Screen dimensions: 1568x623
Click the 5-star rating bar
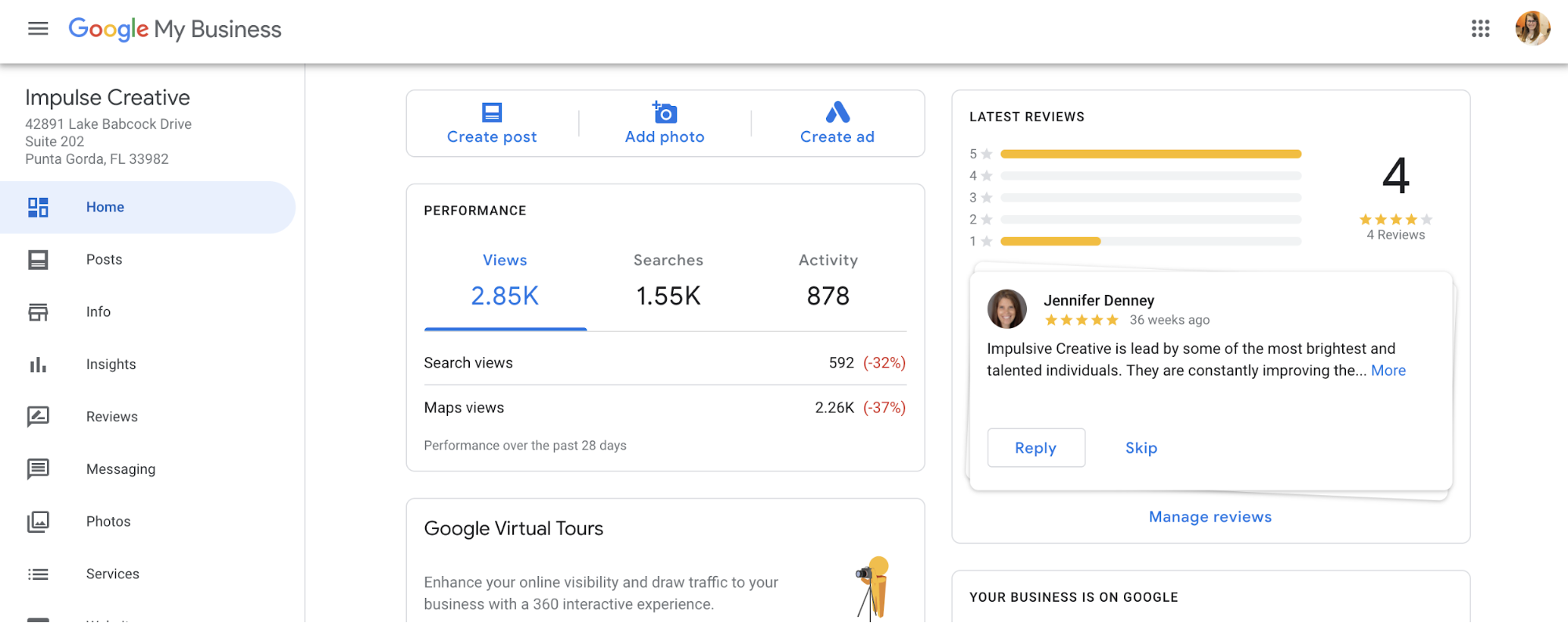(x=1151, y=154)
